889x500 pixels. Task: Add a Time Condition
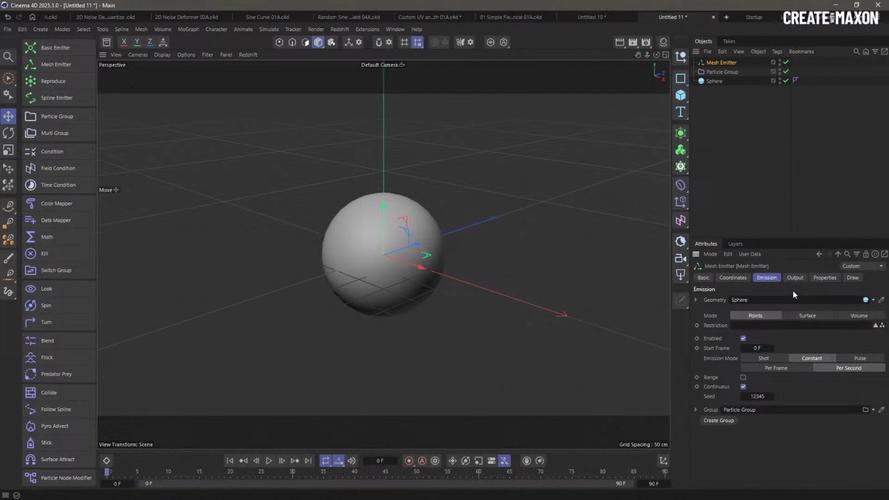pos(58,185)
